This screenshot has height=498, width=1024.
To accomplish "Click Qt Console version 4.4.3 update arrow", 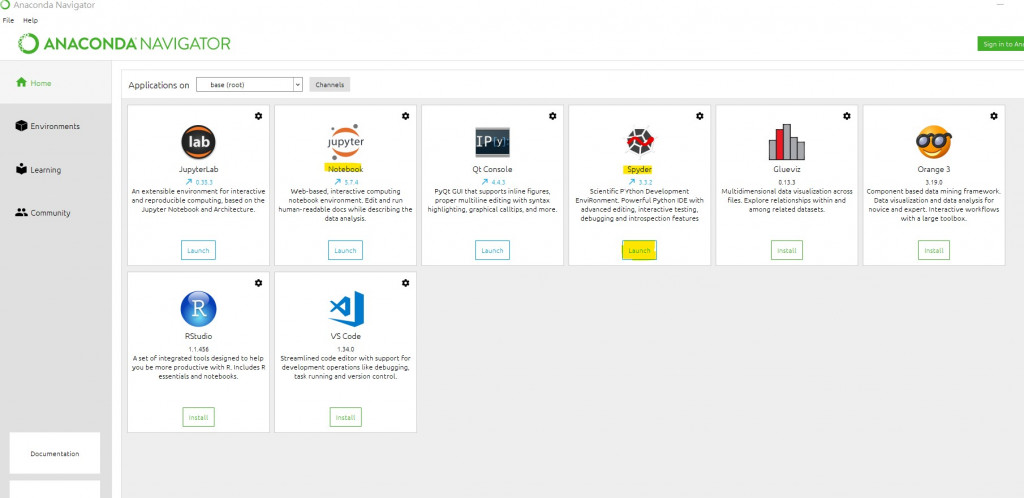I will [485, 182].
